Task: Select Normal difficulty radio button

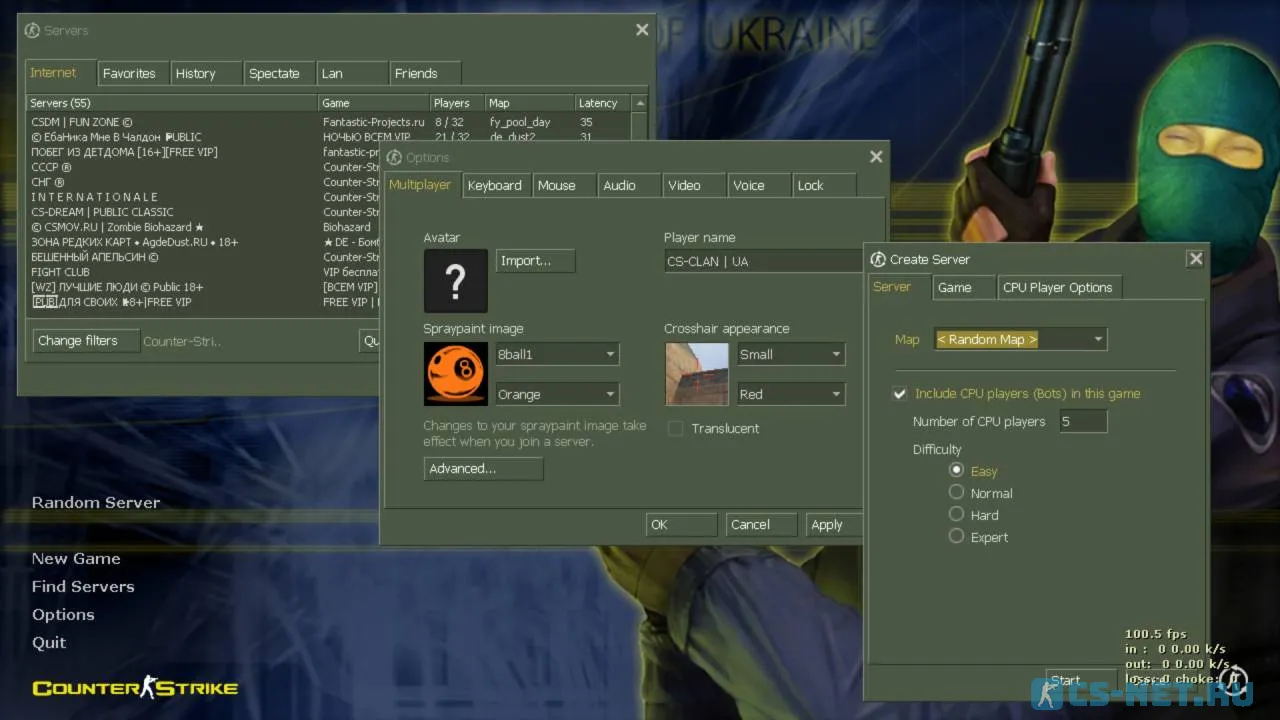Action: point(957,492)
